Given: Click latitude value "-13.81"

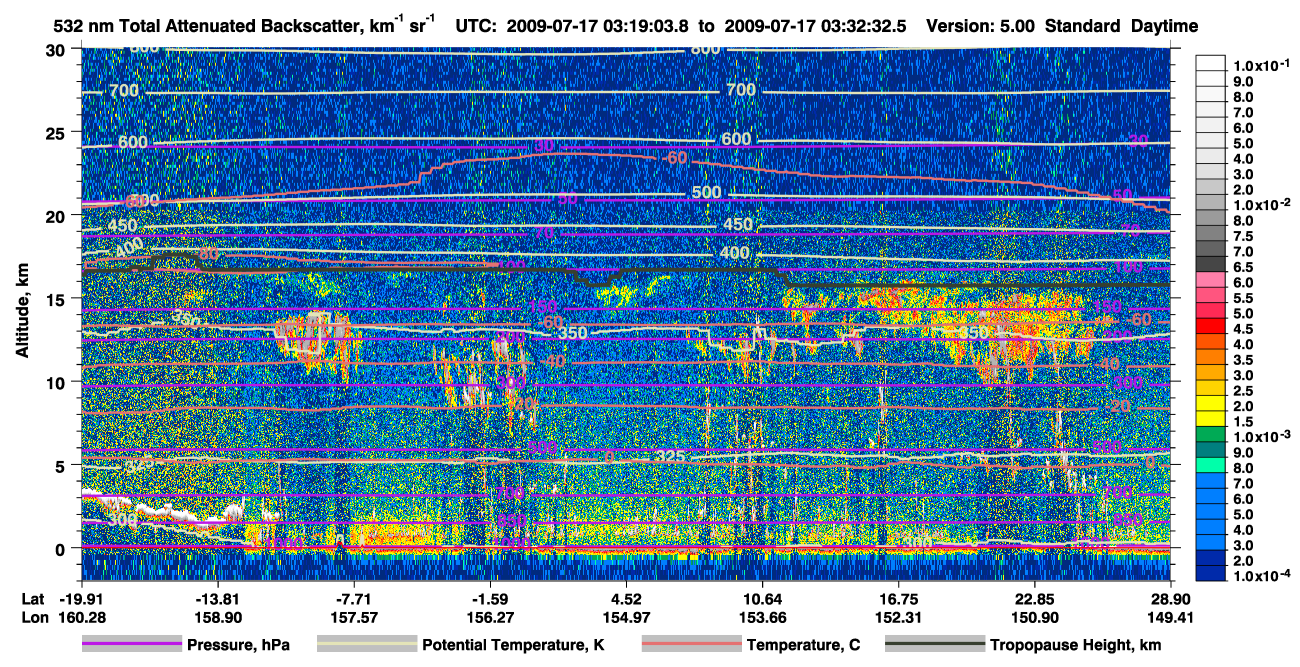Looking at the screenshot, I should point(217,598).
